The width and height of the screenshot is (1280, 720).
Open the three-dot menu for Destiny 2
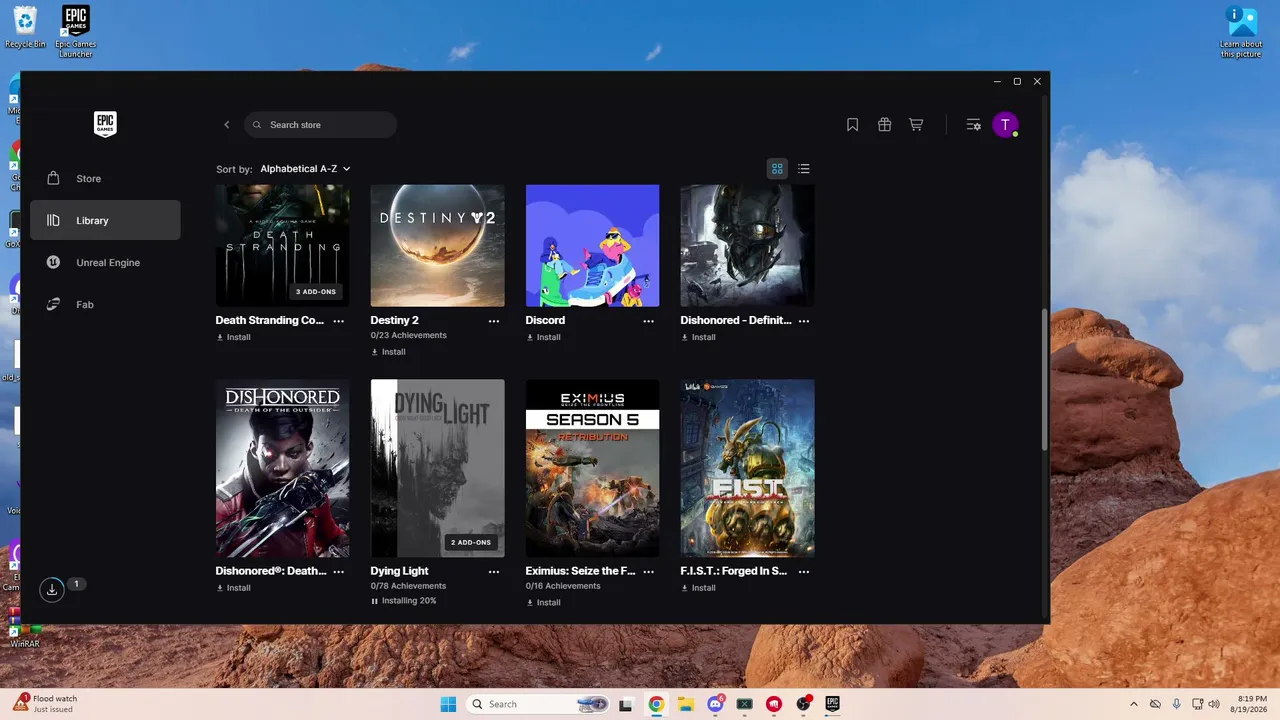coord(494,321)
